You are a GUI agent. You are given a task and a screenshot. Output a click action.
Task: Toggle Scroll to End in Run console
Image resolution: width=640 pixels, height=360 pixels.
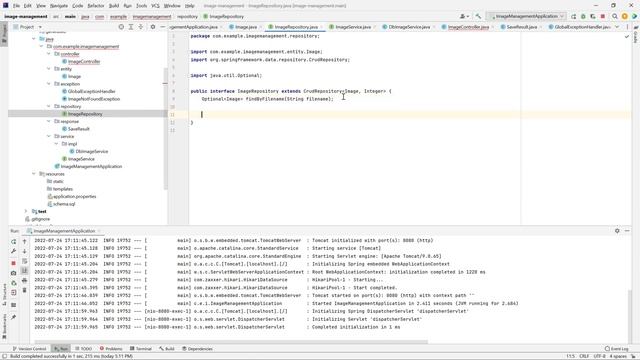pos(24,271)
